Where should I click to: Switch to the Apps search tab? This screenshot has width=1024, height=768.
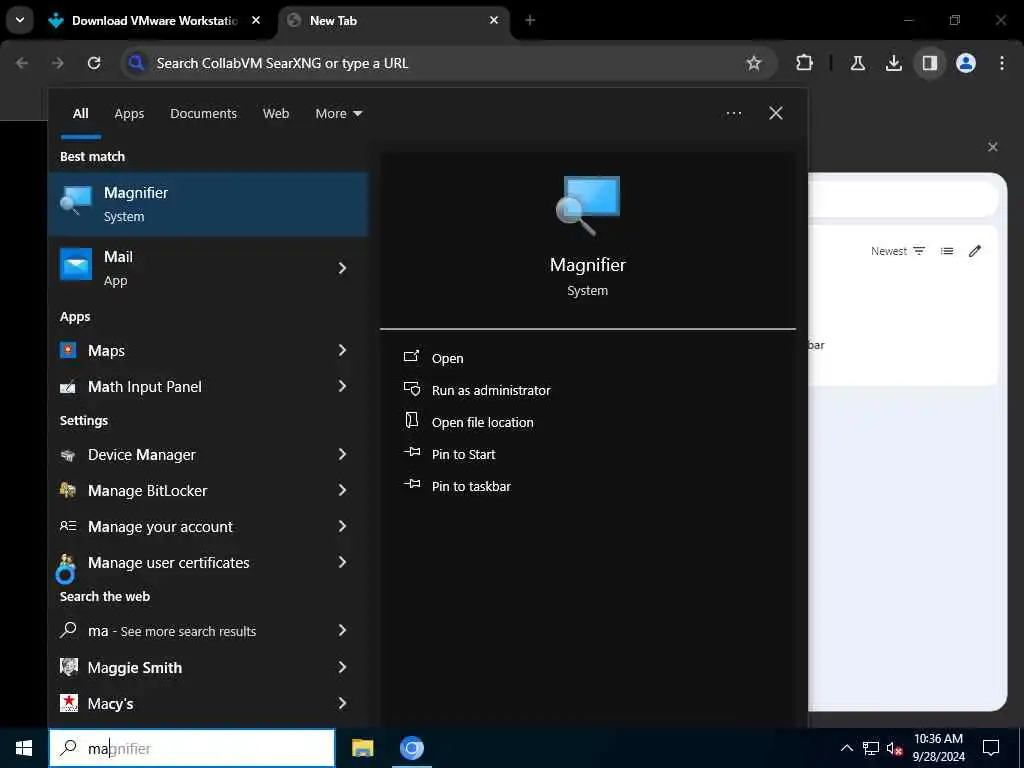click(x=129, y=114)
